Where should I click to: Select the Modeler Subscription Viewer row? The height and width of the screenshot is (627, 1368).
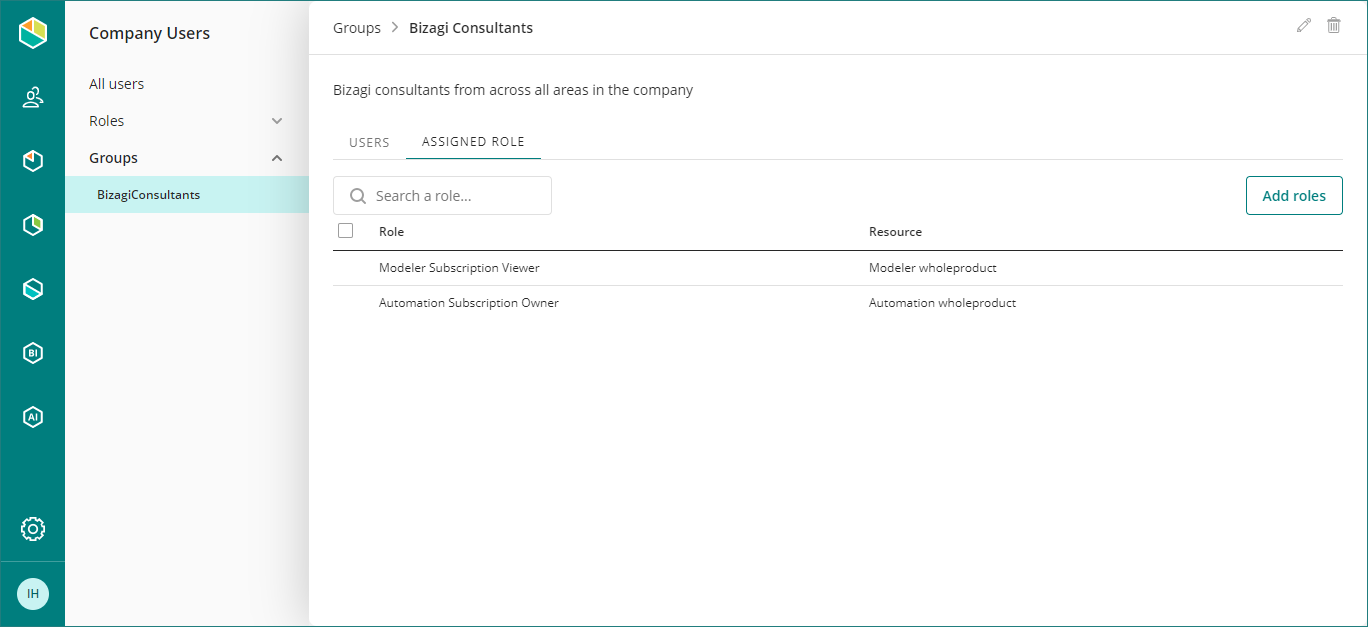(x=838, y=268)
